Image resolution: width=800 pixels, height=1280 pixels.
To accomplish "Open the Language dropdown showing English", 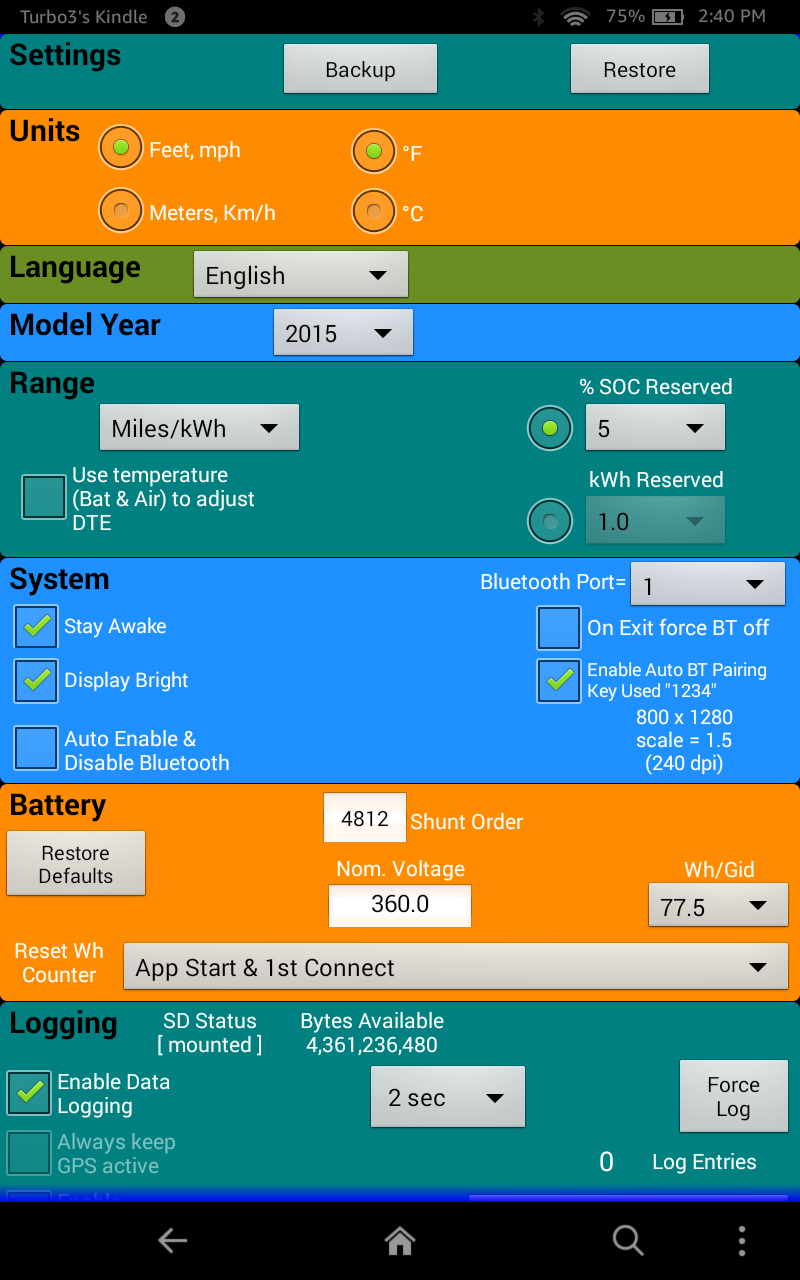I will [300, 275].
